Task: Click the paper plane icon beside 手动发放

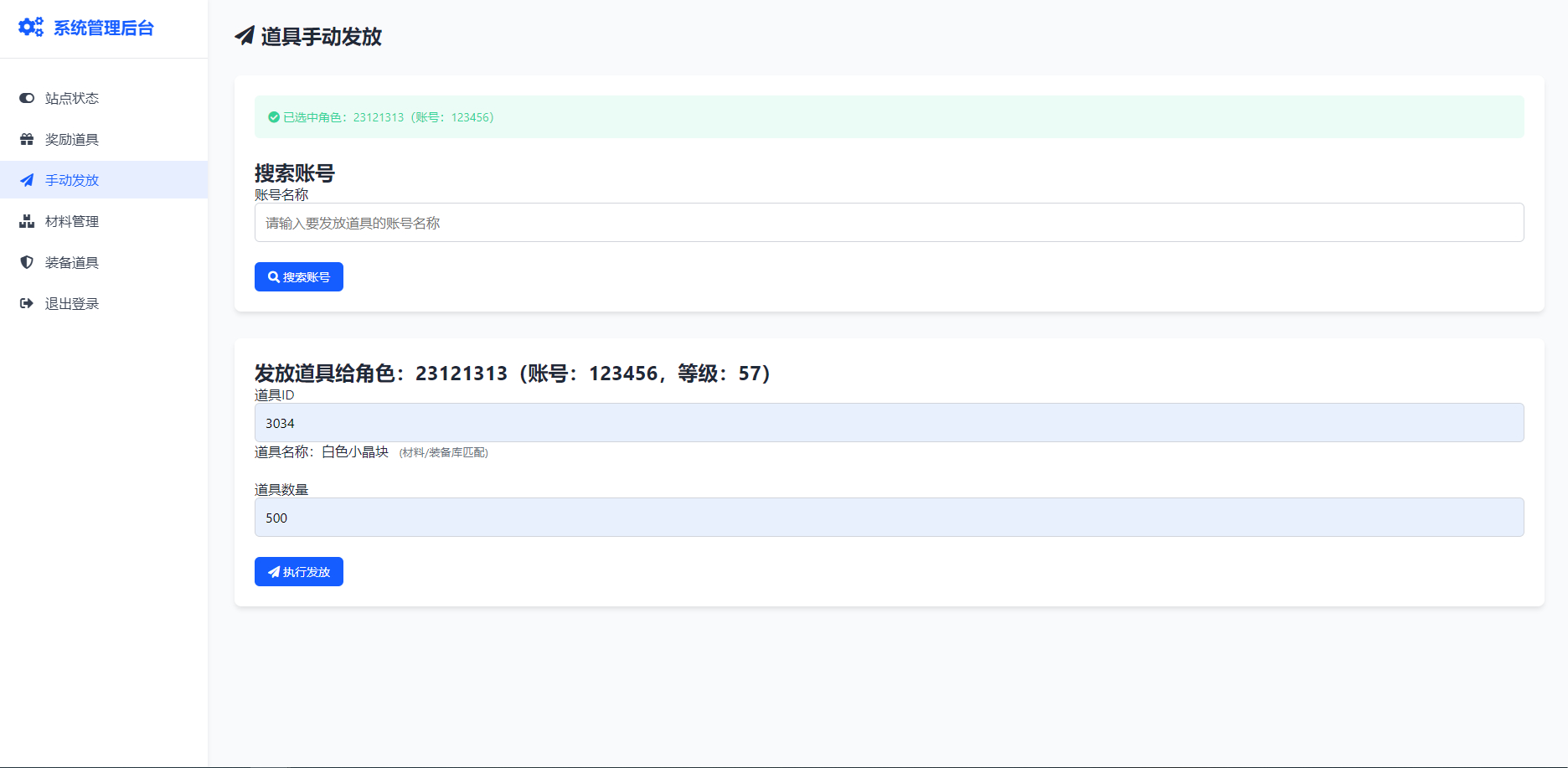Action: [27, 180]
